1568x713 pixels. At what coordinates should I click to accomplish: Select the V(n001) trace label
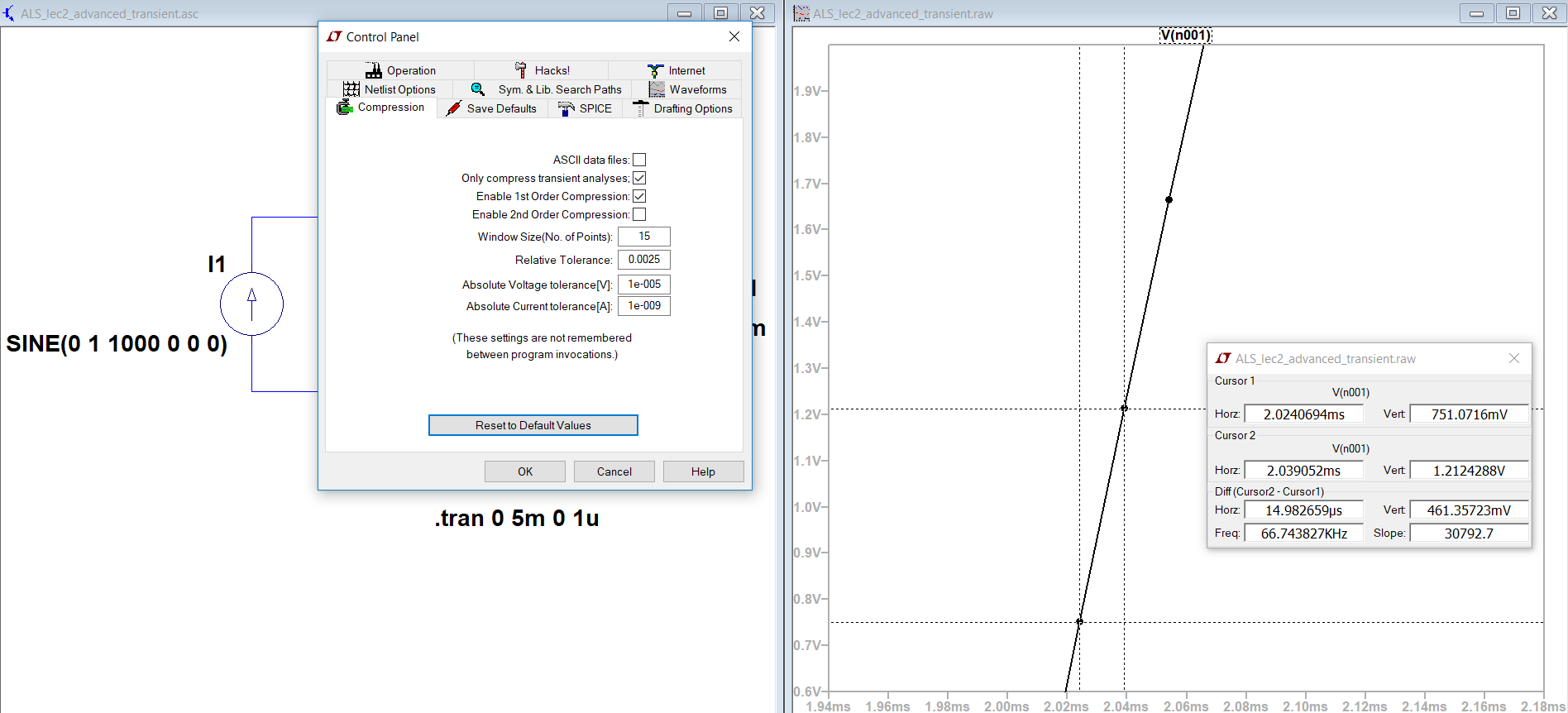[x=1185, y=35]
